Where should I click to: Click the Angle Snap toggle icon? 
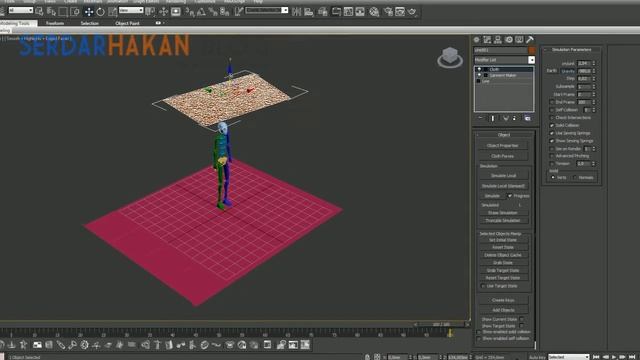(x=201, y=12)
